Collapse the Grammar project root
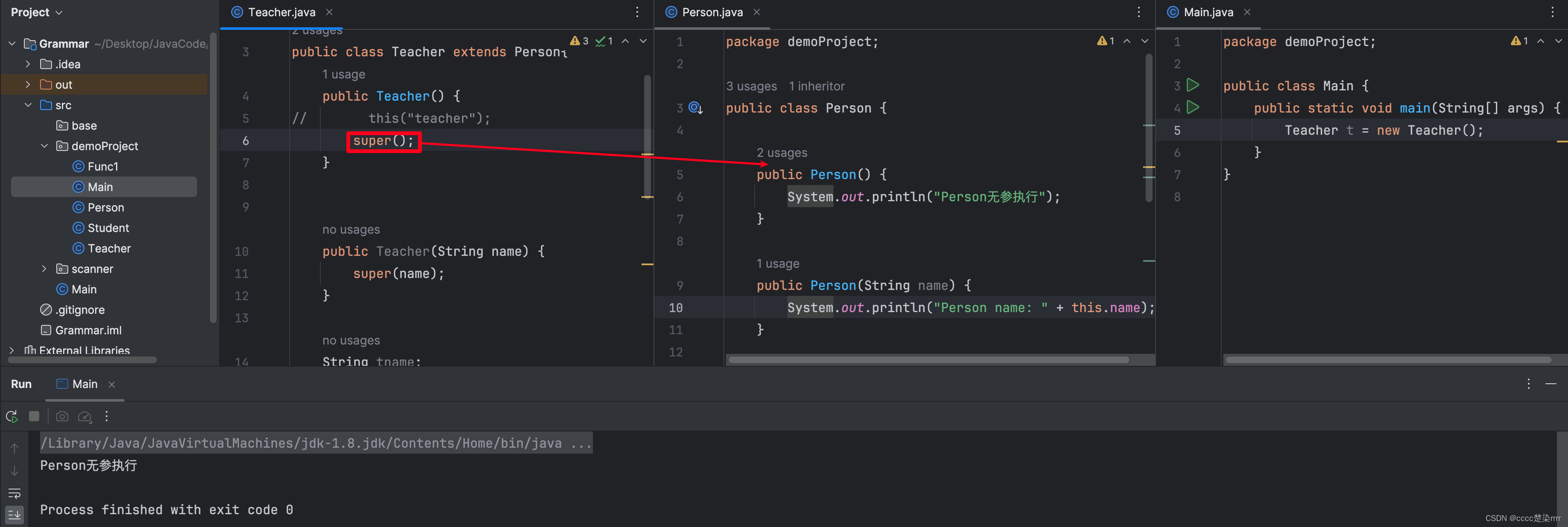The width and height of the screenshot is (1568, 527). click(12, 43)
